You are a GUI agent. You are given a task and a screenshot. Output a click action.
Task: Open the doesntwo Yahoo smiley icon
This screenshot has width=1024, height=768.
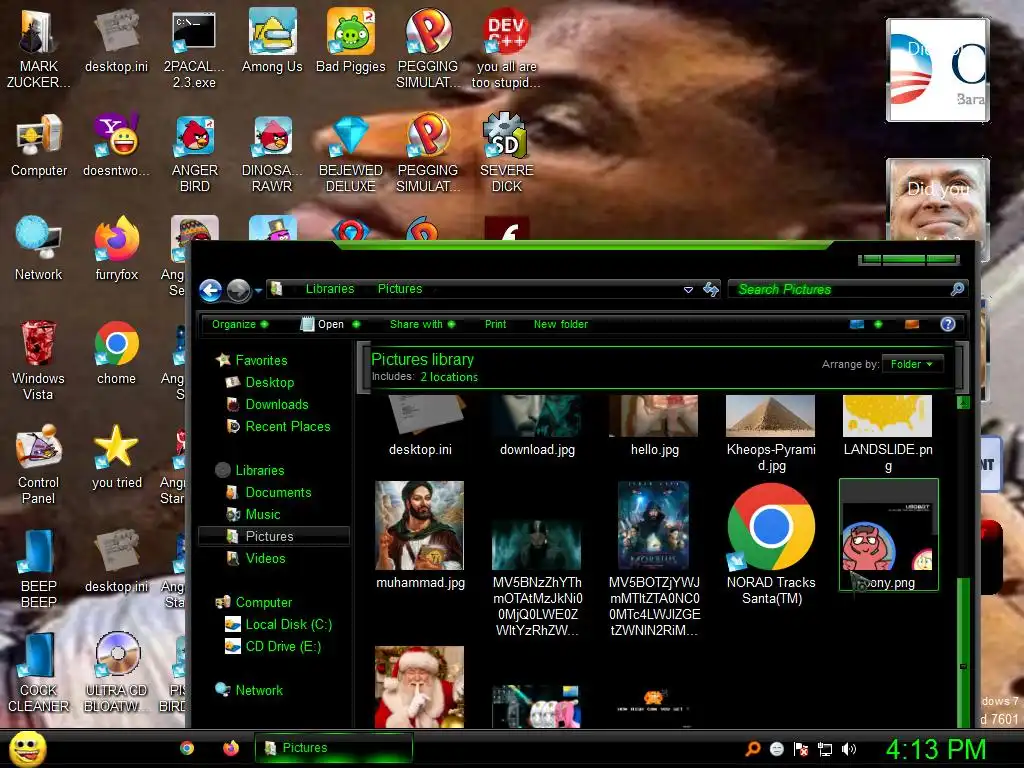[x=116, y=146]
